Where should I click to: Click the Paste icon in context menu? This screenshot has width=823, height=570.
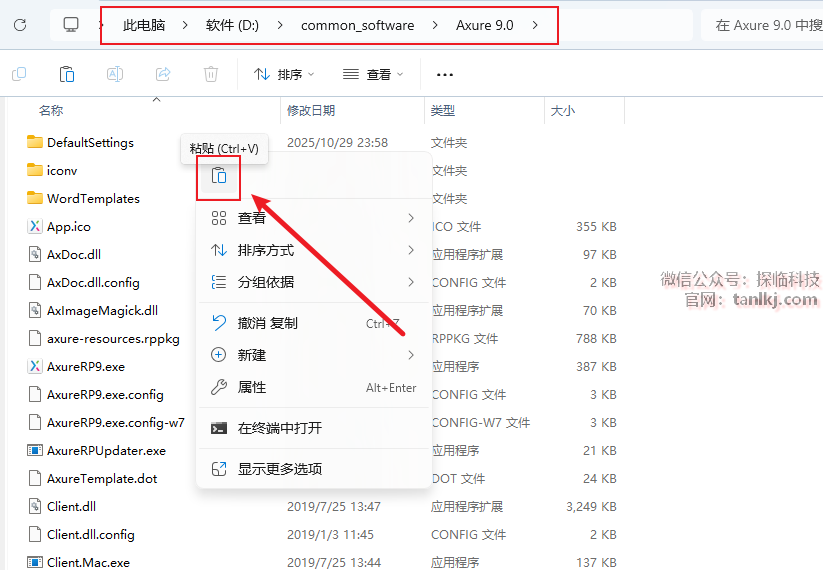pos(218,176)
